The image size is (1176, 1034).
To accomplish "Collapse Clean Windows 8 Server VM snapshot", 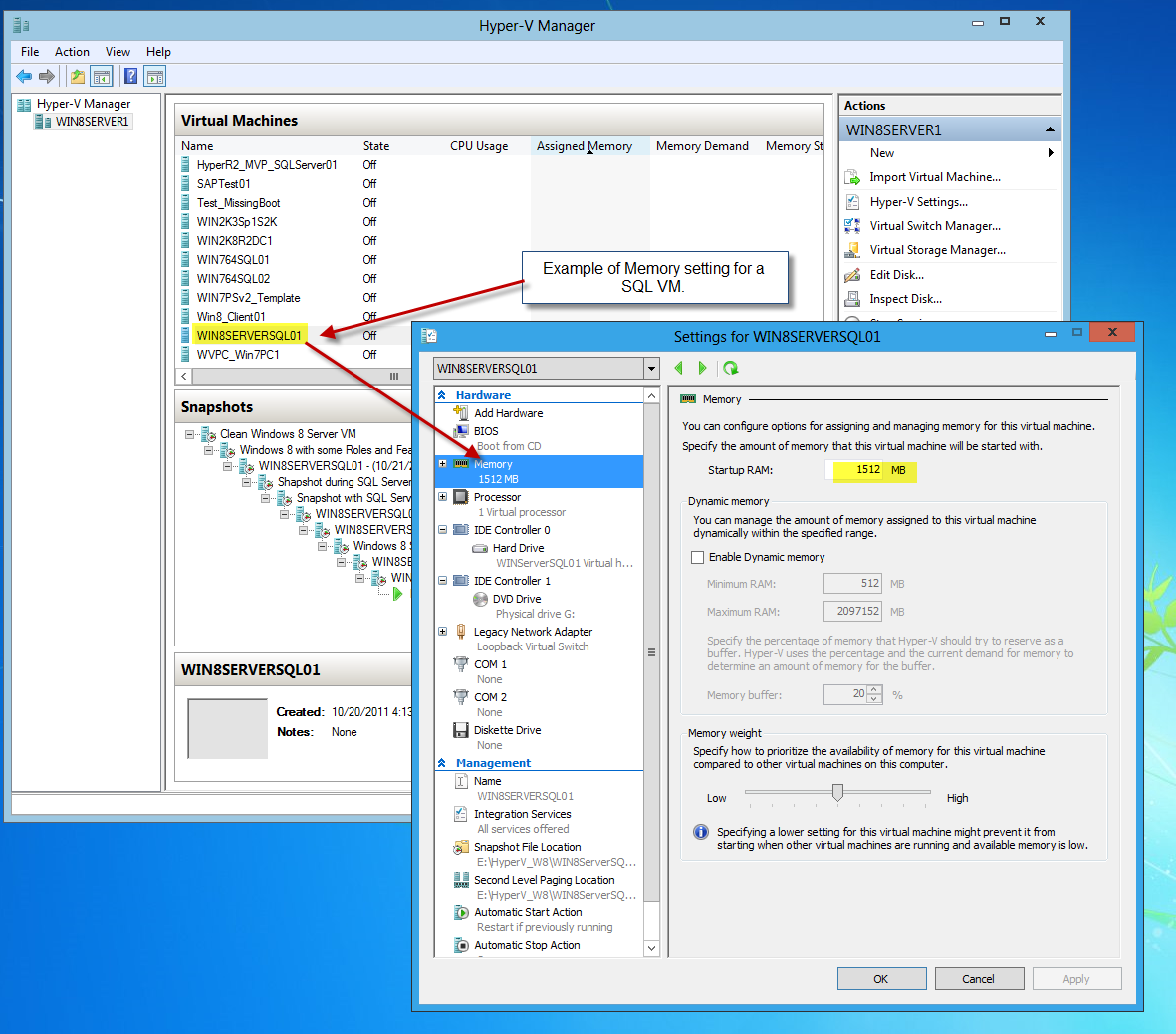I will 190,434.
